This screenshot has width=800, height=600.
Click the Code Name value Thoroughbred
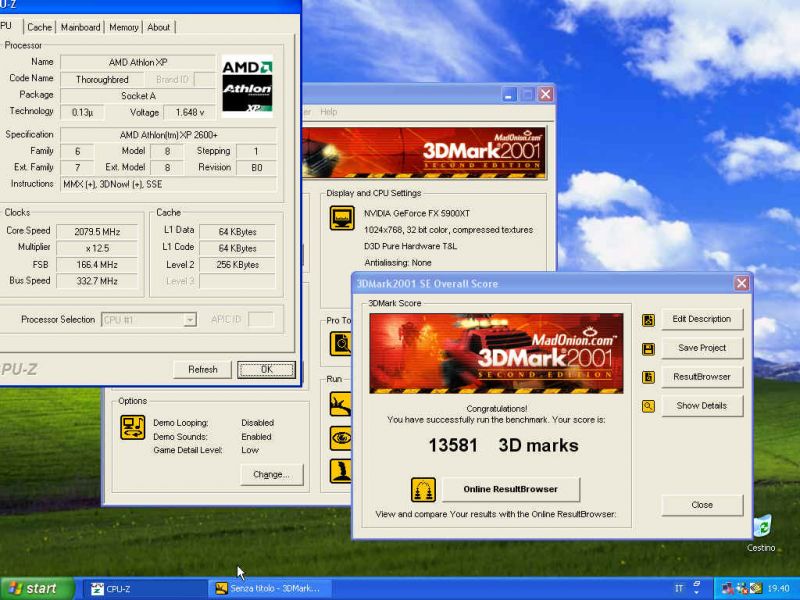click(x=102, y=80)
